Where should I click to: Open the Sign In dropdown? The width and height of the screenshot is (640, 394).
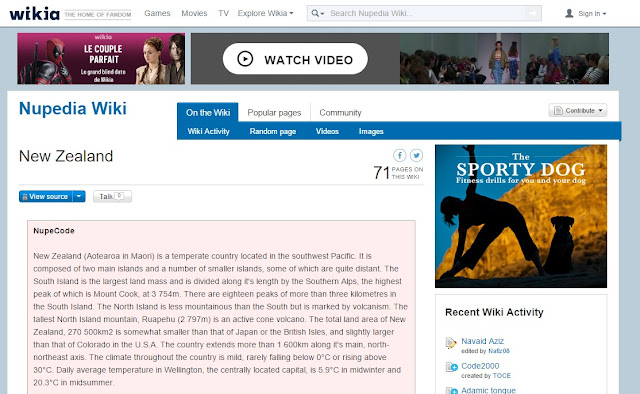click(x=592, y=13)
